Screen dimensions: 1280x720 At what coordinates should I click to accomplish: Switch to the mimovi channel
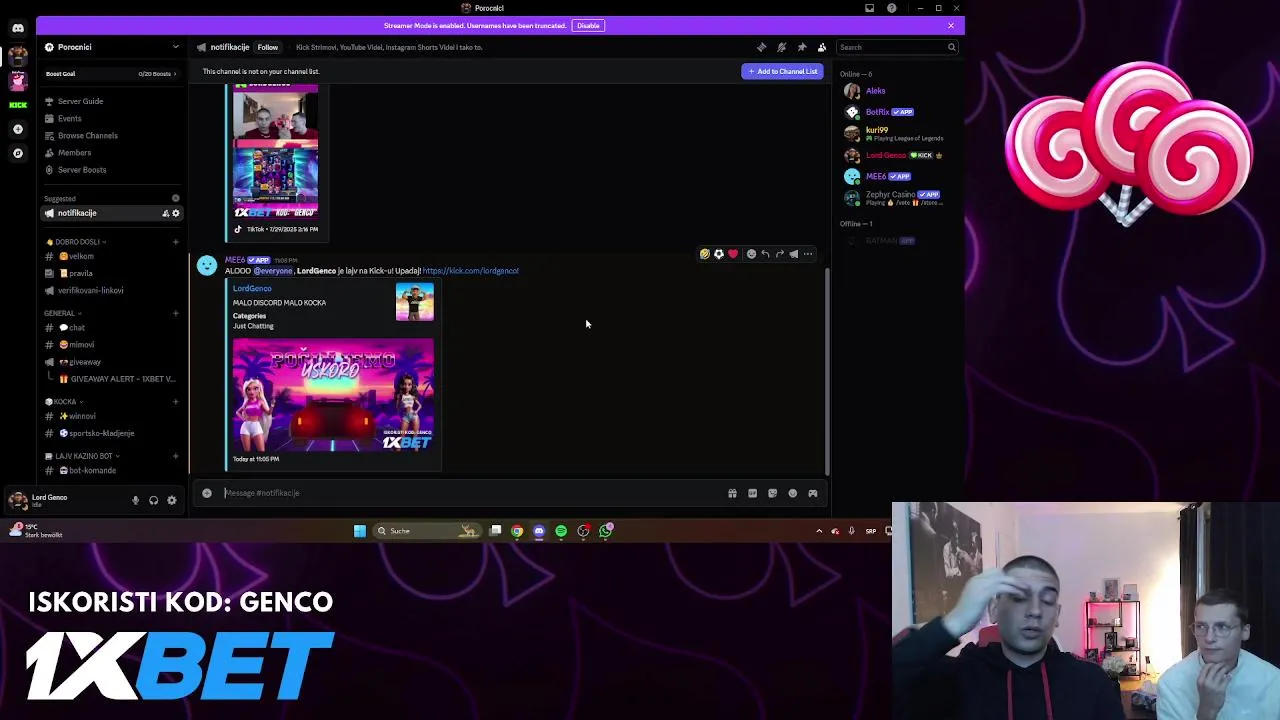110,344
